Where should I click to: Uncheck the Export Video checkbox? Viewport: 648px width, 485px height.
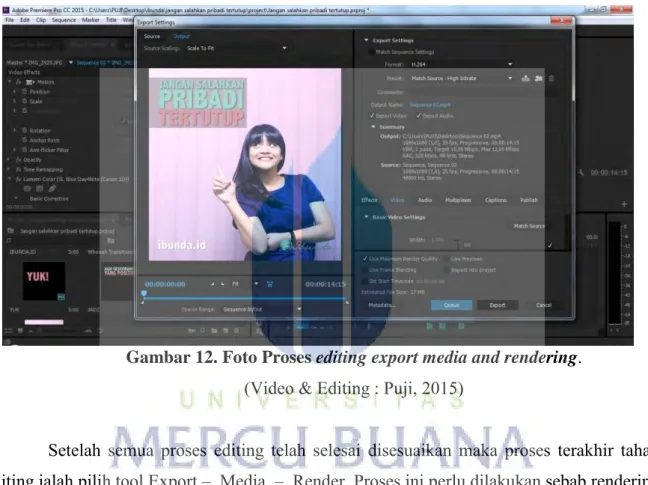pyautogui.click(x=372, y=116)
